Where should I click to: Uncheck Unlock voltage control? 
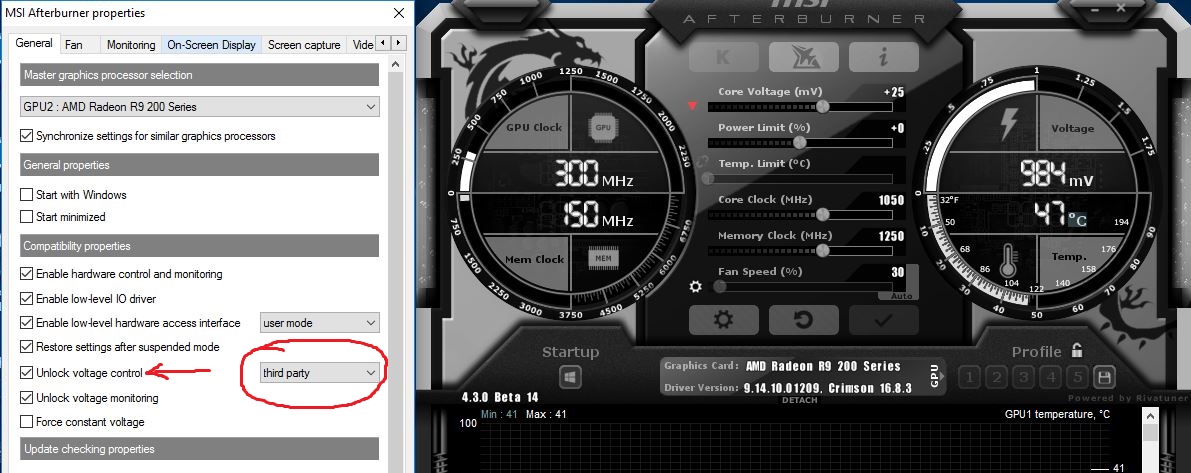click(x=27, y=373)
